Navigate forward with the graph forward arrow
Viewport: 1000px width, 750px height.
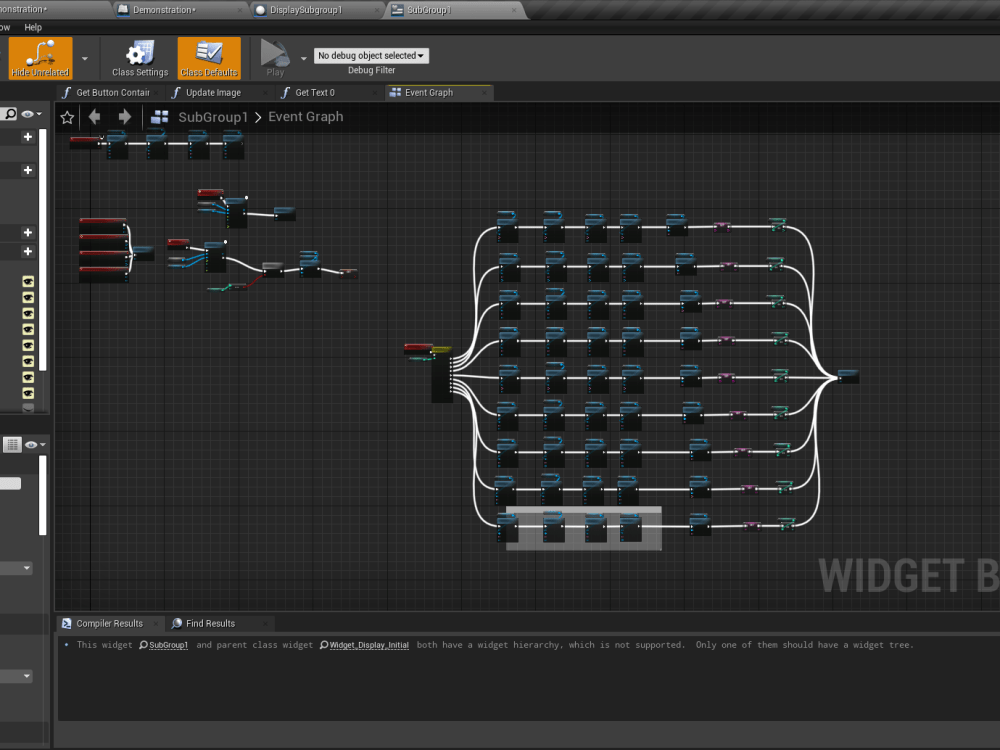pos(124,116)
